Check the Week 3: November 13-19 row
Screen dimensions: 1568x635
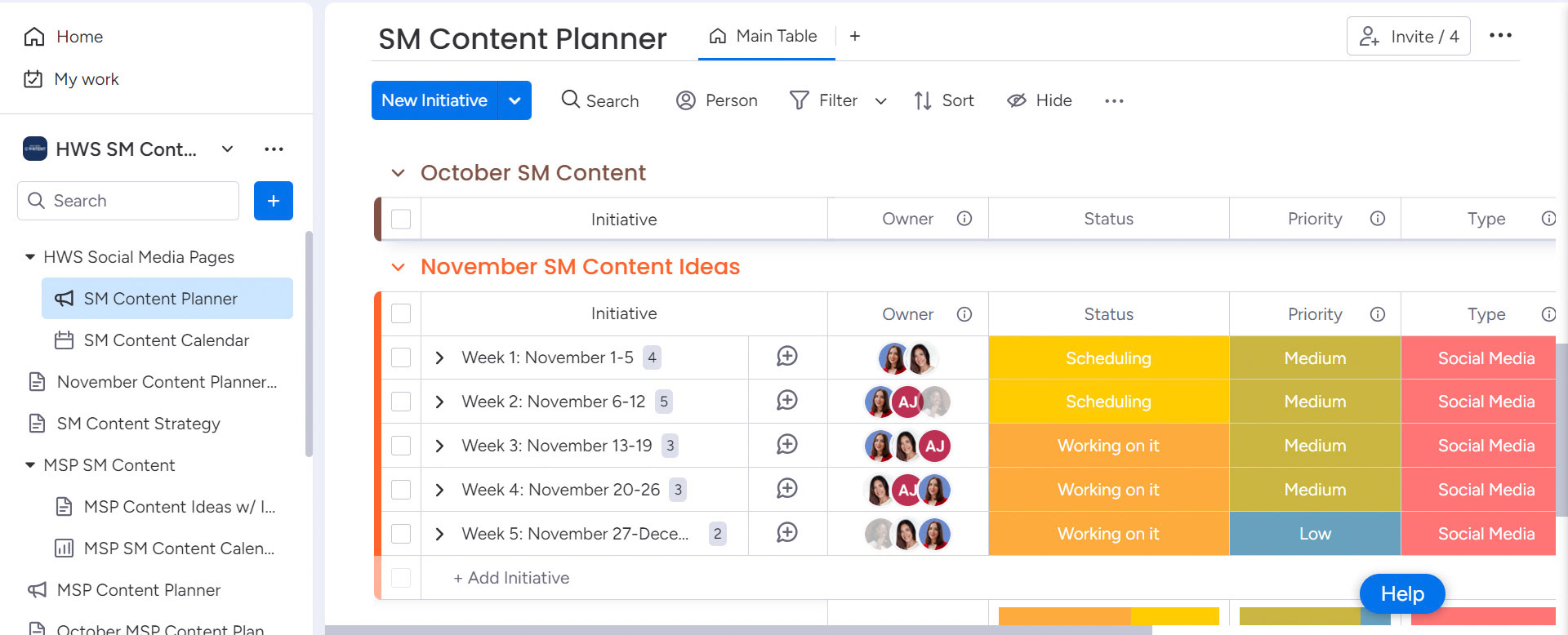coord(401,446)
